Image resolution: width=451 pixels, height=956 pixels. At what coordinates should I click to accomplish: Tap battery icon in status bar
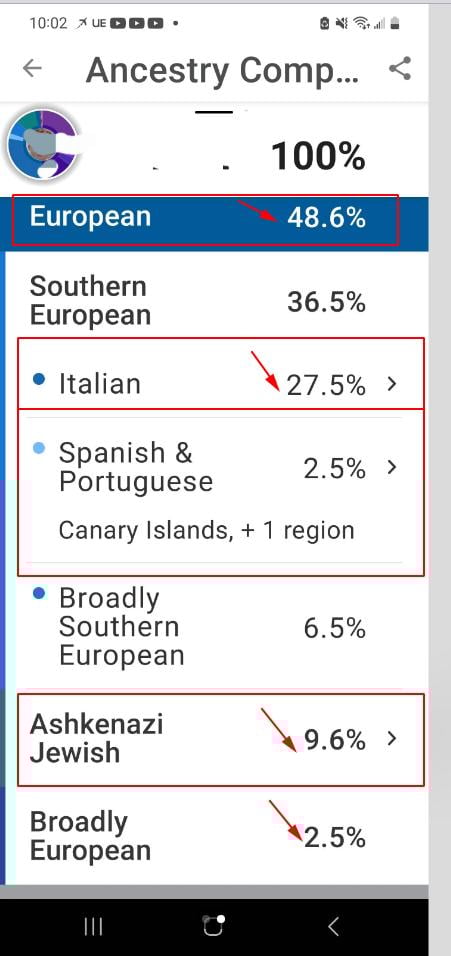[x=396, y=24]
